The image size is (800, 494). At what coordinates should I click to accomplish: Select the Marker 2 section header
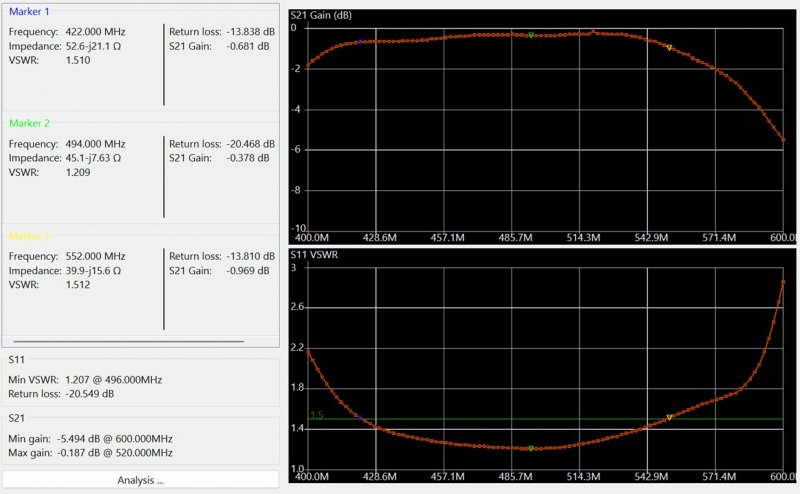(x=29, y=123)
